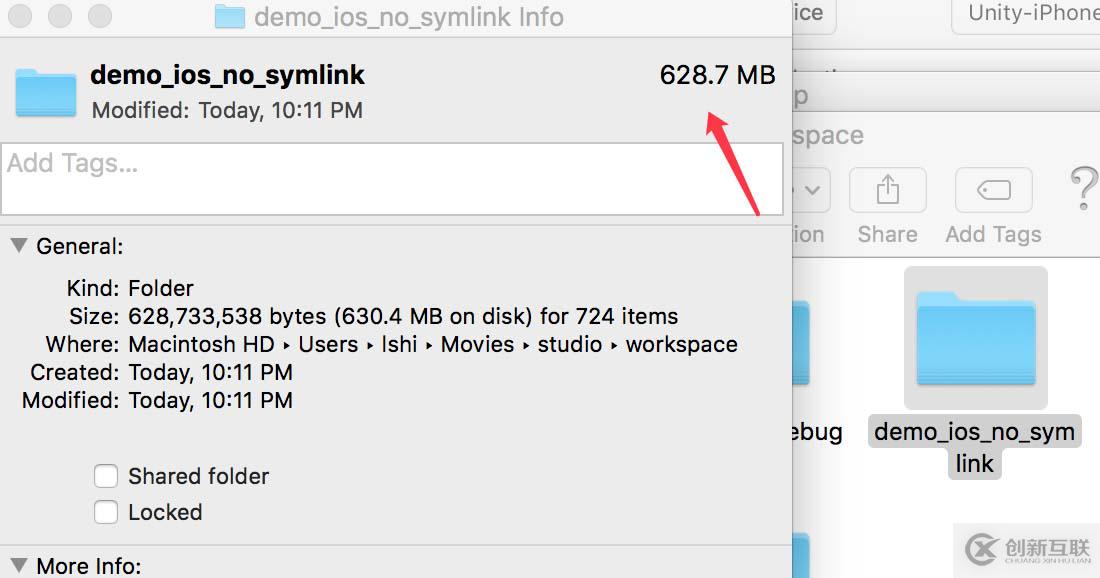Click the 'Add Tags' toolbar label in Finder
This screenshot has width=1100, height=578.
coord(993,234)
